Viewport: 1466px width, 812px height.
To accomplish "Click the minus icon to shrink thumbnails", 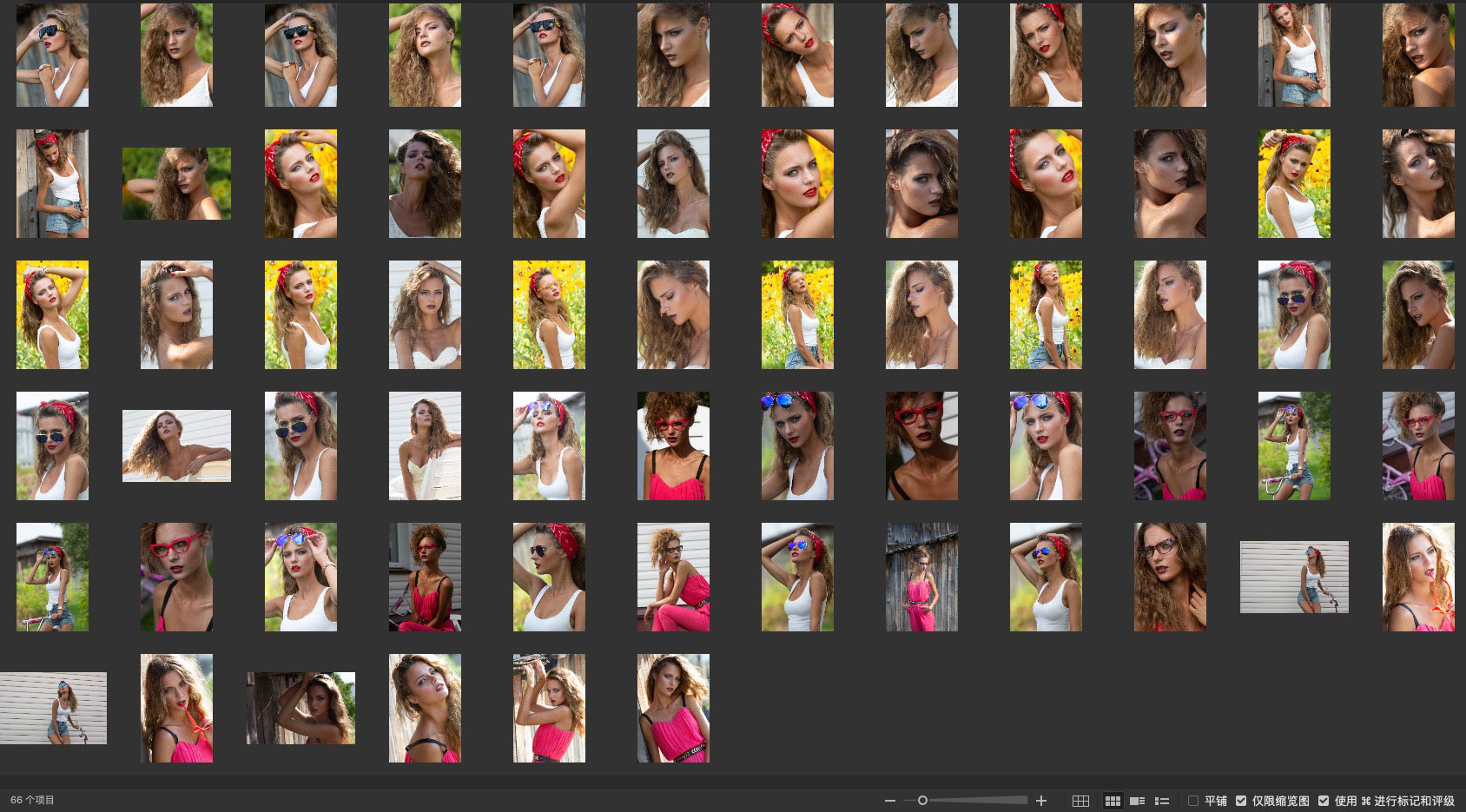I will (x=889, y=801).
